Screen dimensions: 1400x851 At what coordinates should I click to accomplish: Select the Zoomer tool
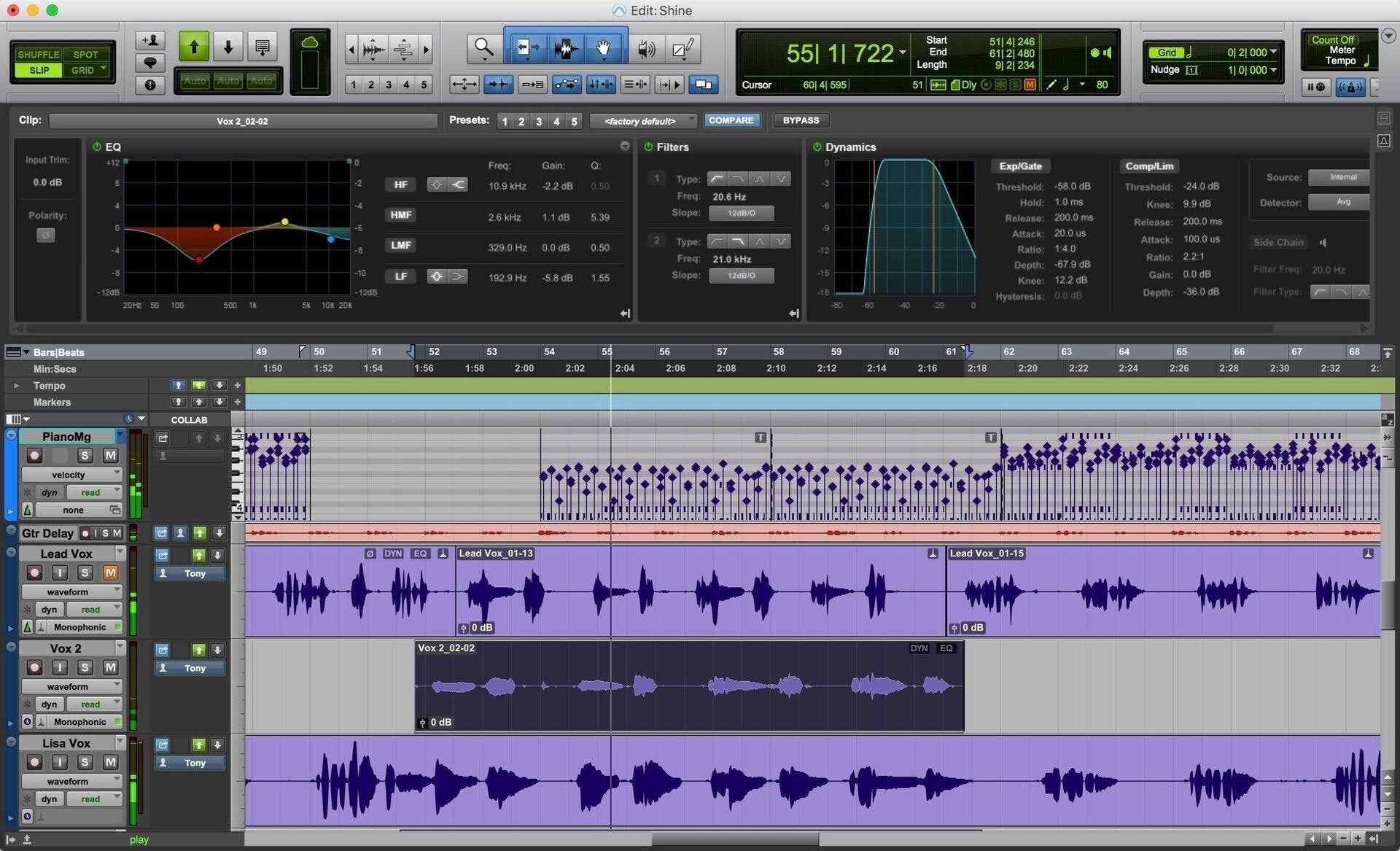pos(483,48)
